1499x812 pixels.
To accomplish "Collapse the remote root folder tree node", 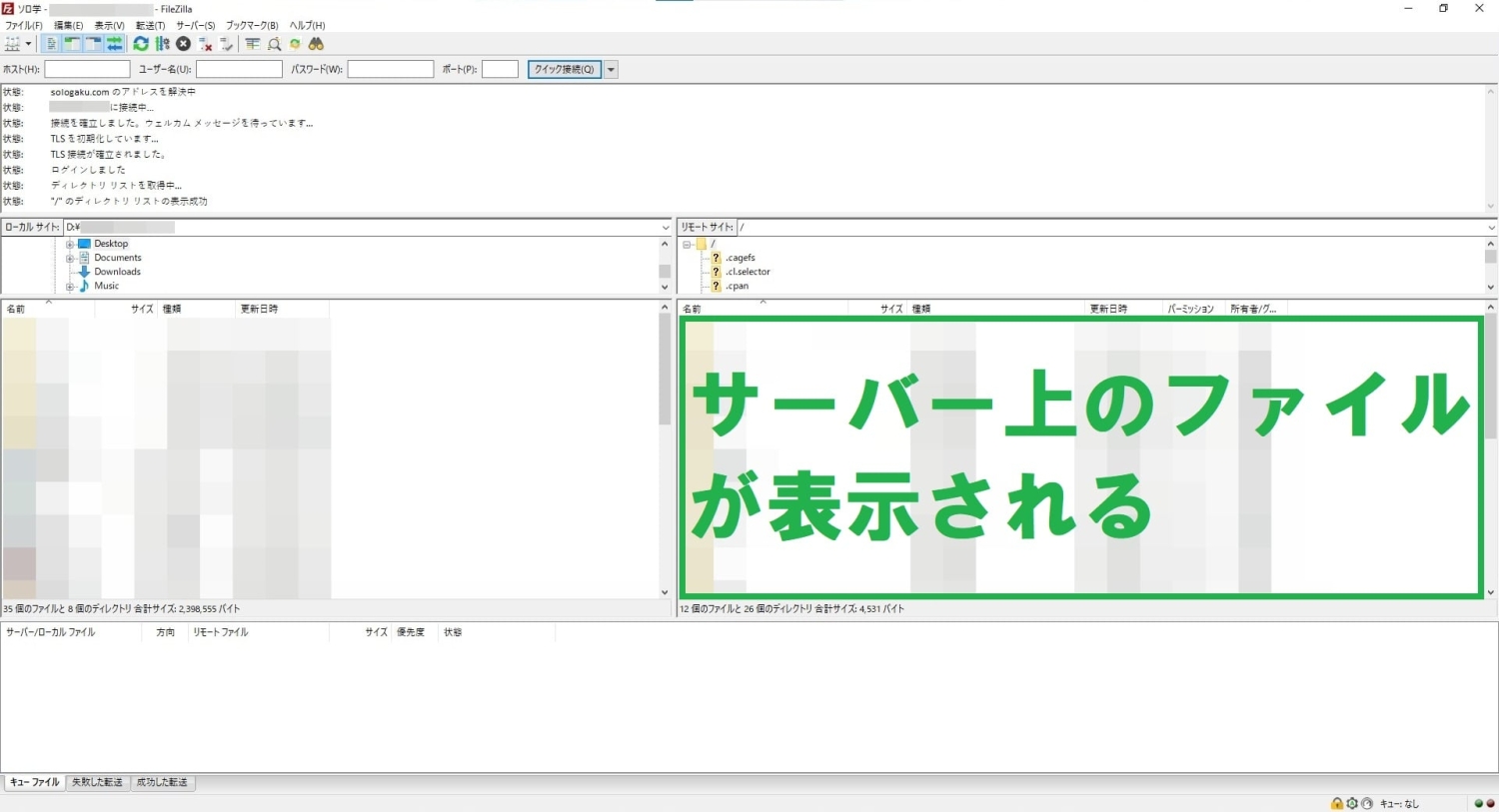I will (688, 244).
